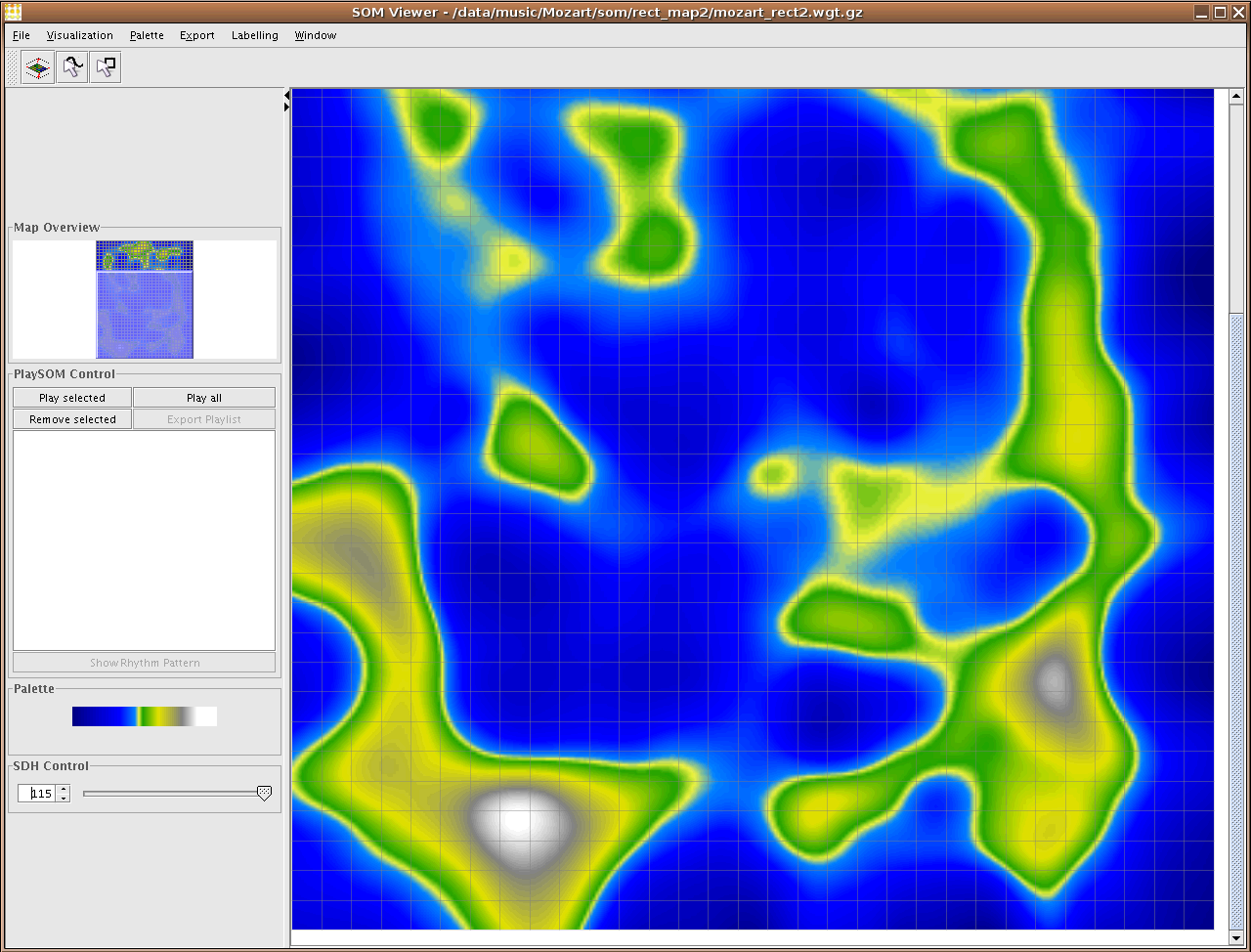Open the Visualization menu
Viewport: 1251px width, 952px height.
pos(80,35)
